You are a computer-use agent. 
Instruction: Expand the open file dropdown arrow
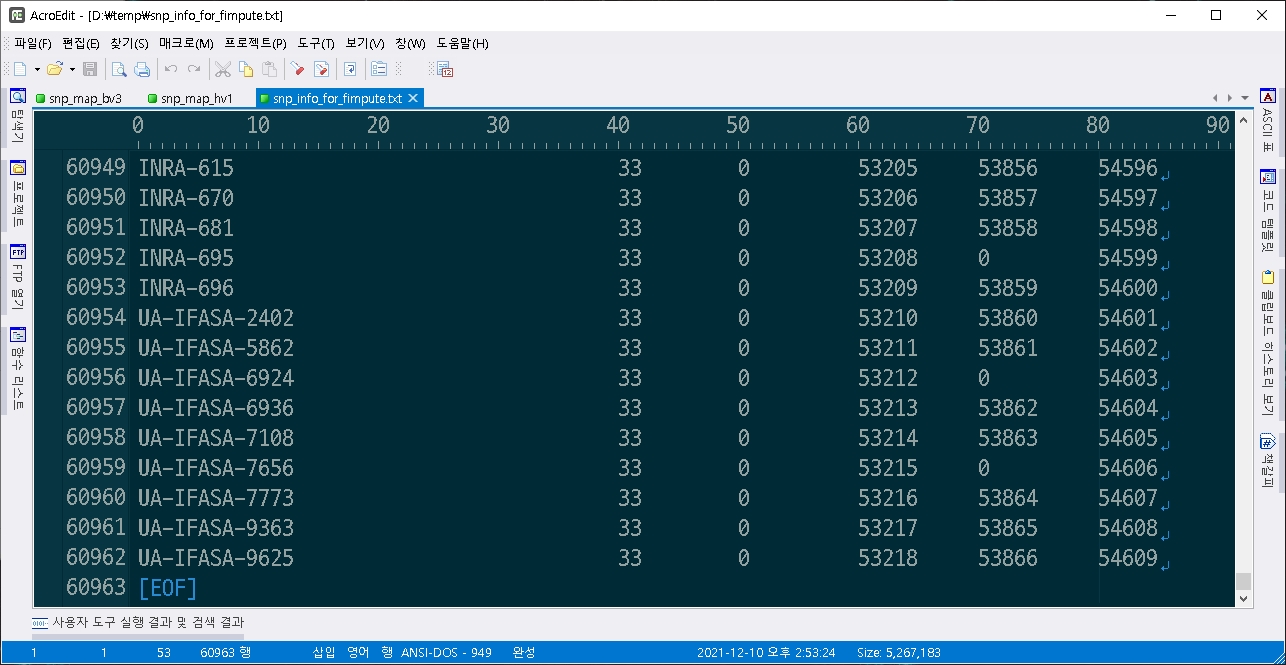point(72,69)
